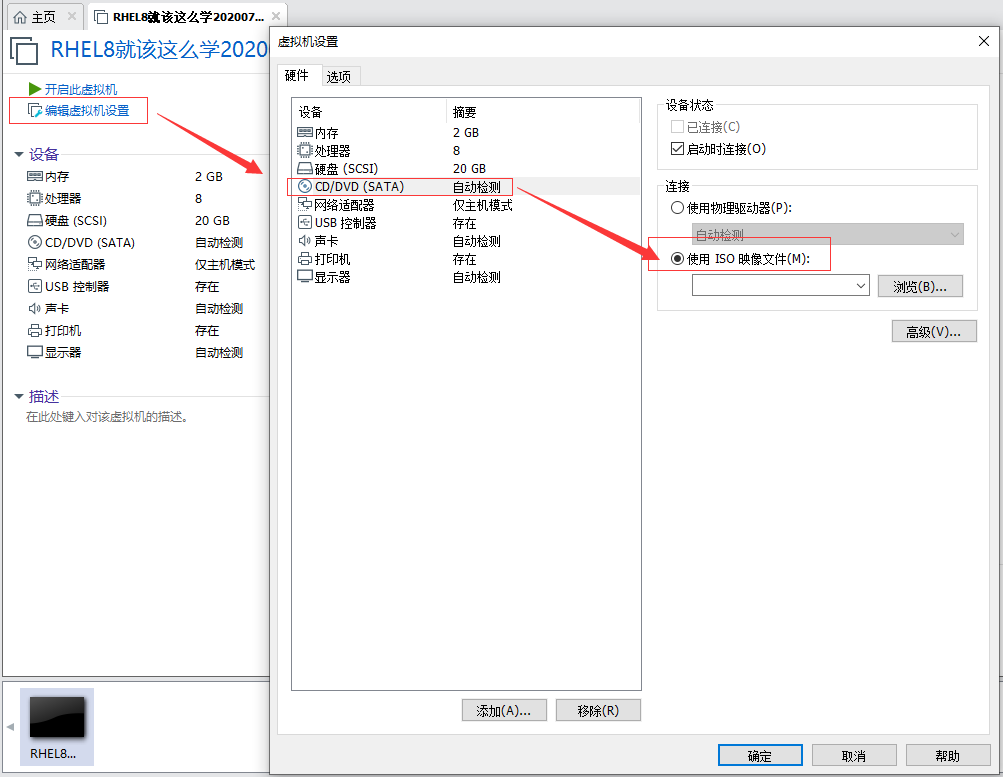Click the printer icon in main window list

coord(35,331)
